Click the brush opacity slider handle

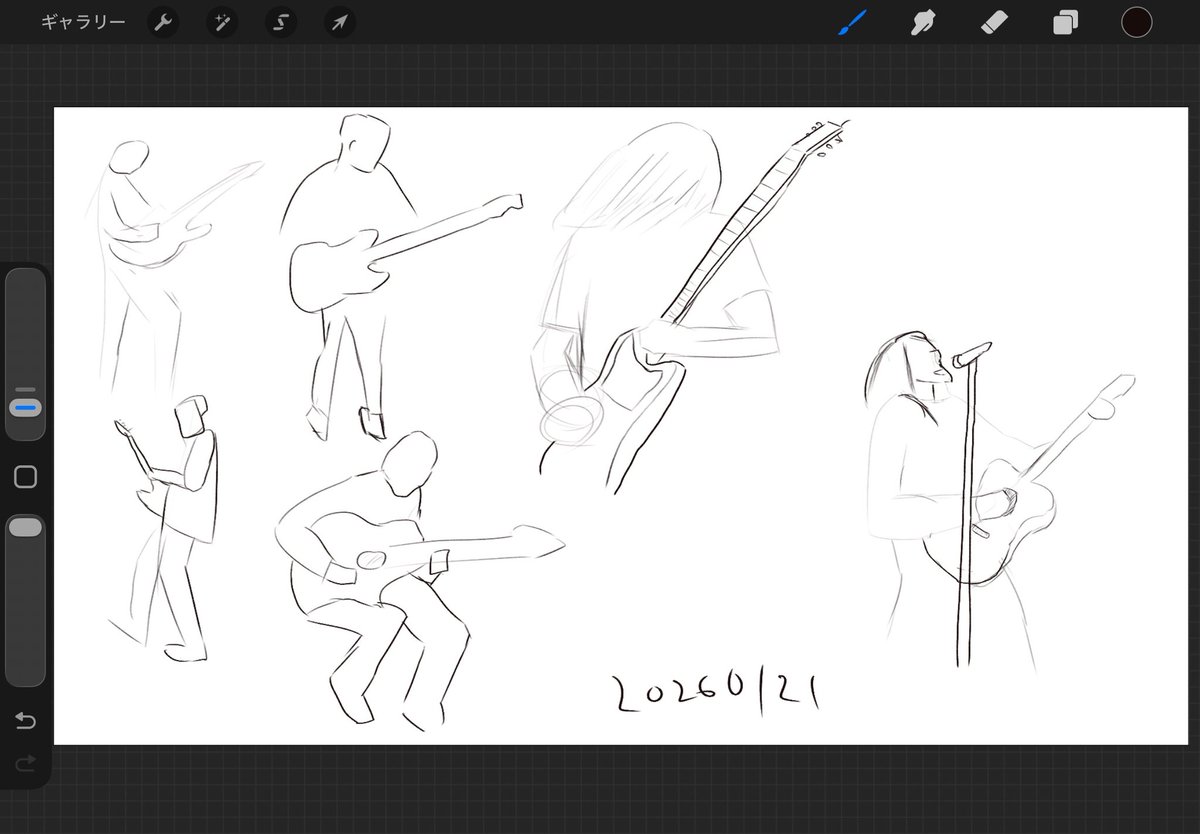click(x=26, y=527)
